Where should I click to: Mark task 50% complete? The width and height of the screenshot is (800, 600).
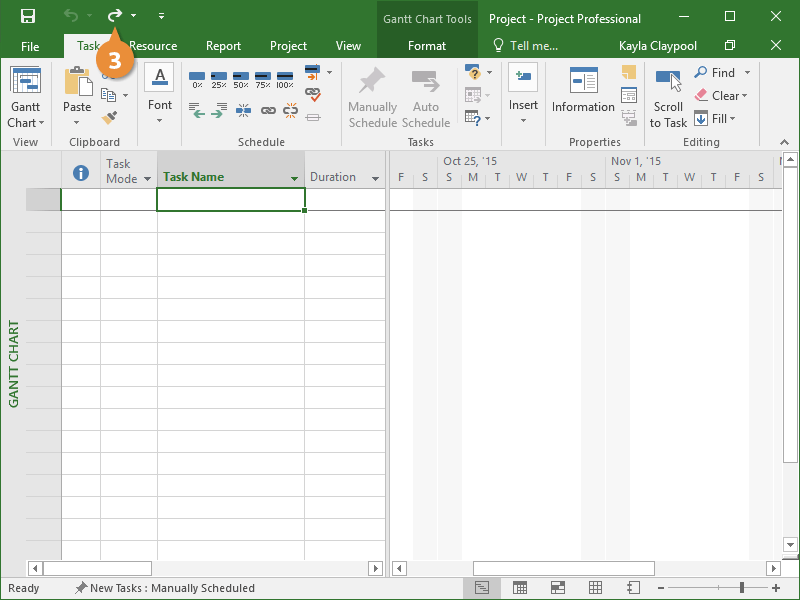pos(241,79)
